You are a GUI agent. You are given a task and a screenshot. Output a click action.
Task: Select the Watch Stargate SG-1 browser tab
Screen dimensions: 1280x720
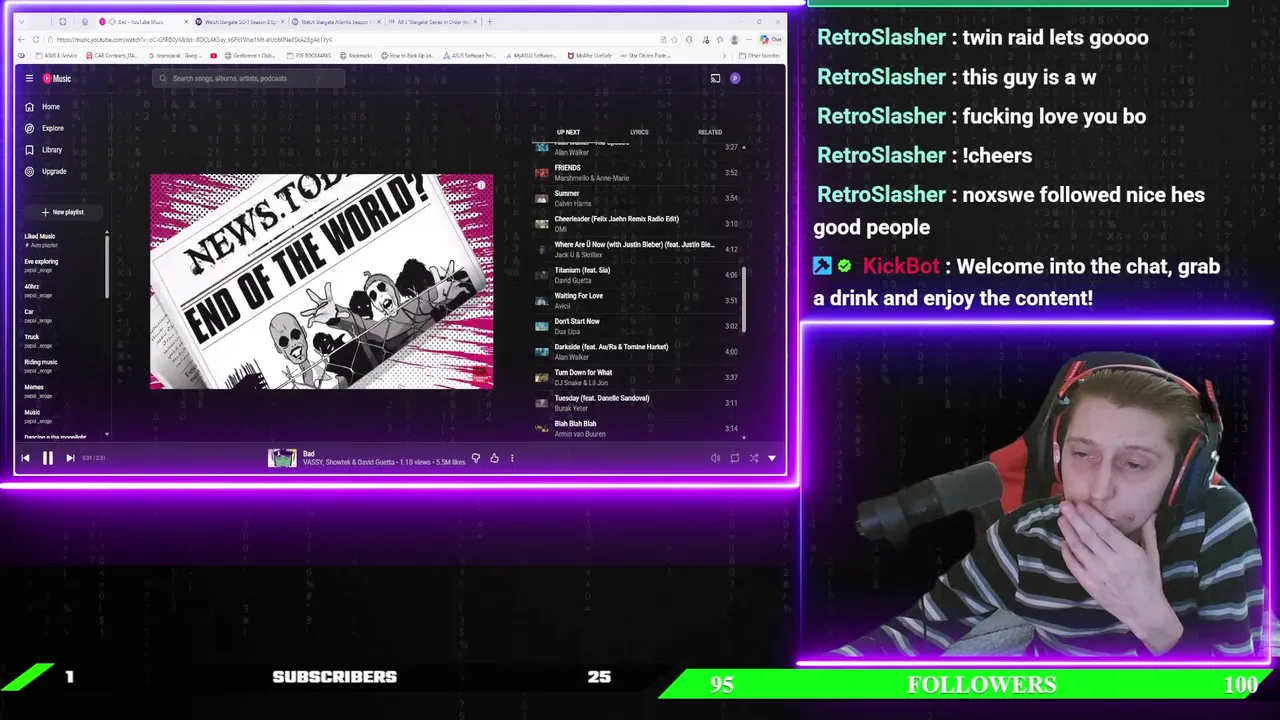(x=238, y=22)
